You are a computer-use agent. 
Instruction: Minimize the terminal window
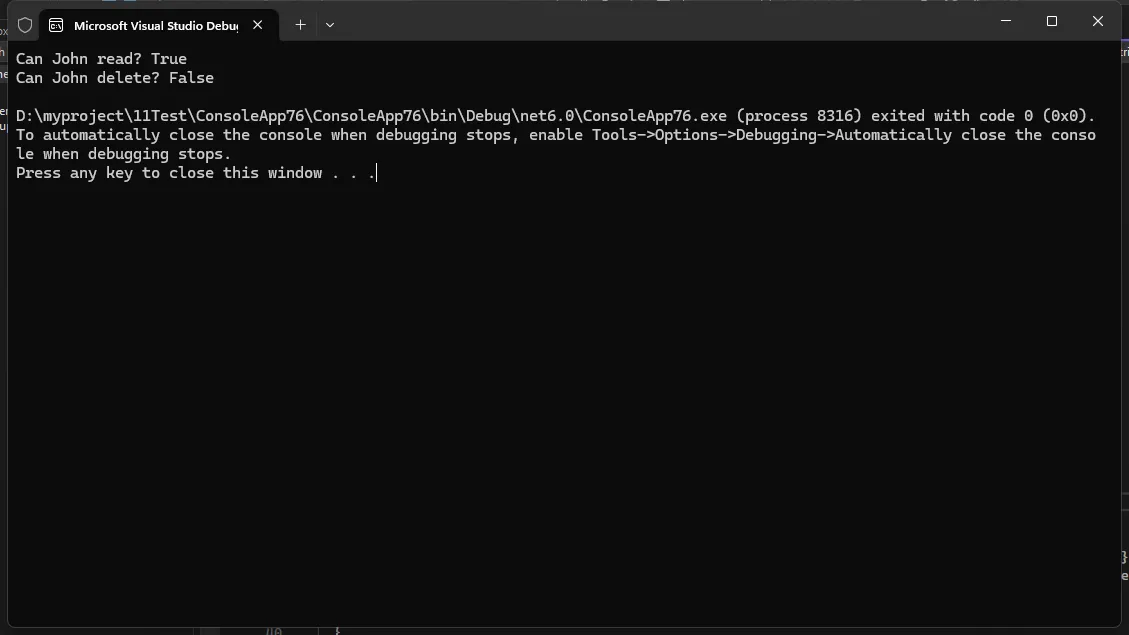click(1005, 21)
